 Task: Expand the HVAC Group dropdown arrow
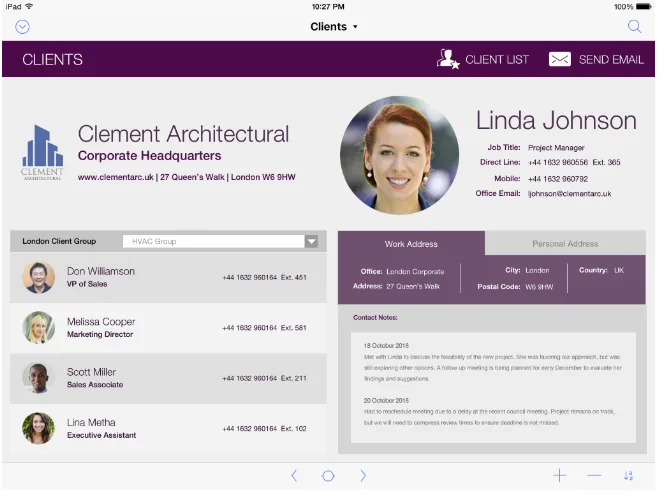tap(311, 241)
